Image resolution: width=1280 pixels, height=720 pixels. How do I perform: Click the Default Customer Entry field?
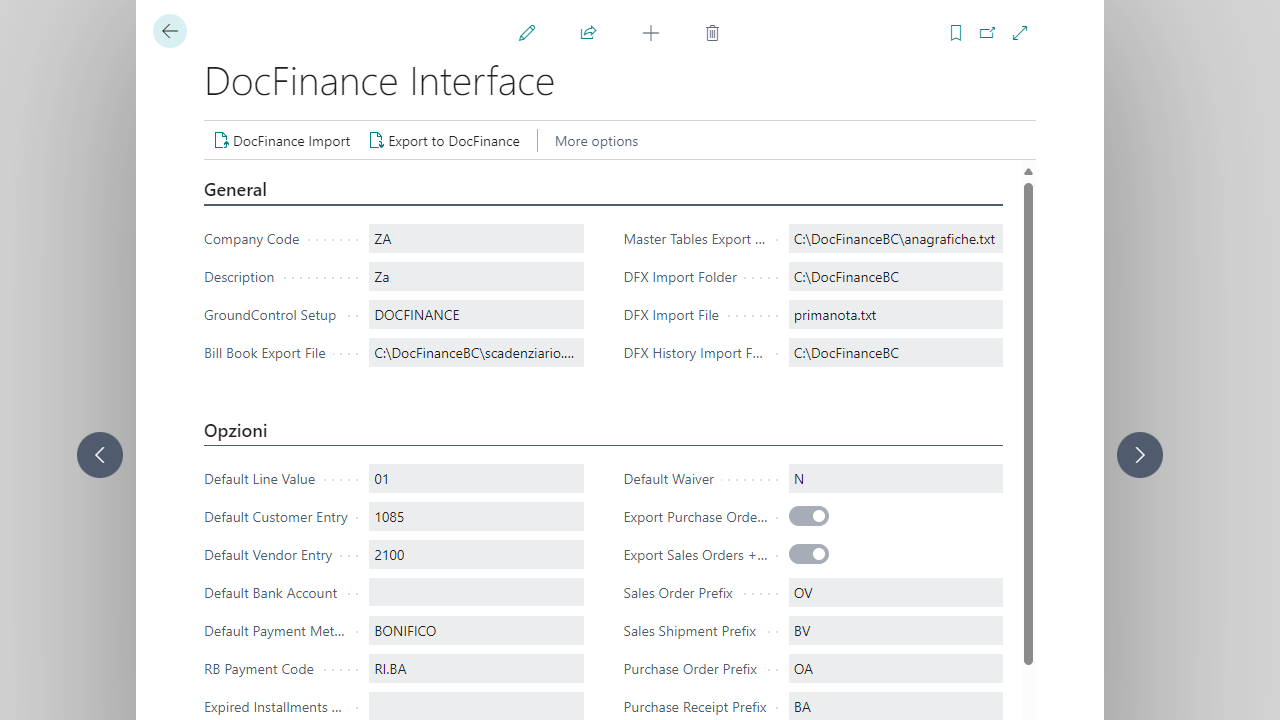pyautogui.click(x=476, y=517)
